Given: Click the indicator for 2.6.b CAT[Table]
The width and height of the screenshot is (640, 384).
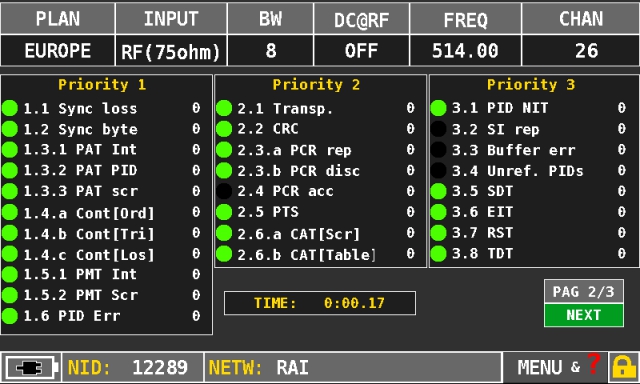Looking at the screenshot, I should [x=224, y=254].
